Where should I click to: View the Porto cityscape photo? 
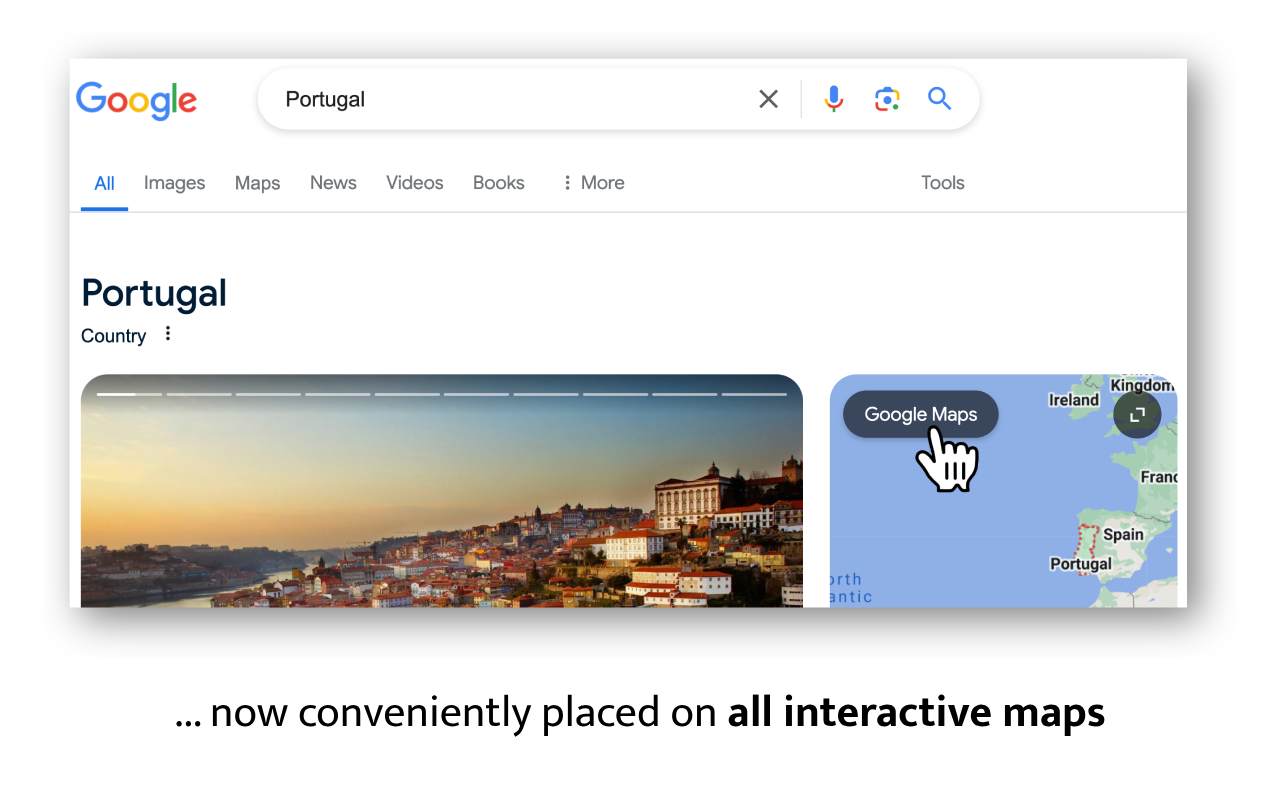pyautogui.click(x=442, y=491)
